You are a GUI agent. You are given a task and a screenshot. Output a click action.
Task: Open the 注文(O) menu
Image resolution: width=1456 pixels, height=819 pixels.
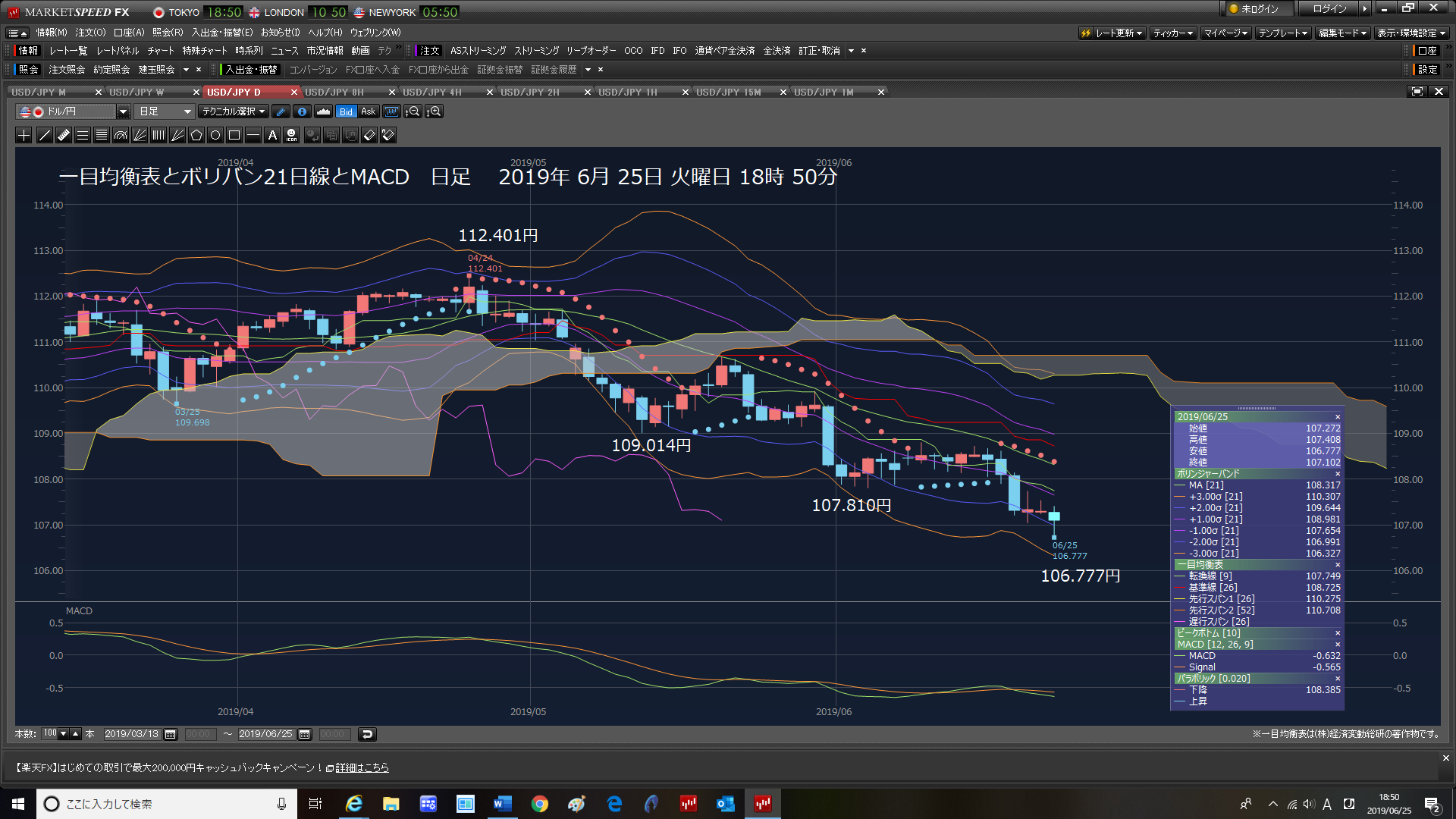click(90, 33)
